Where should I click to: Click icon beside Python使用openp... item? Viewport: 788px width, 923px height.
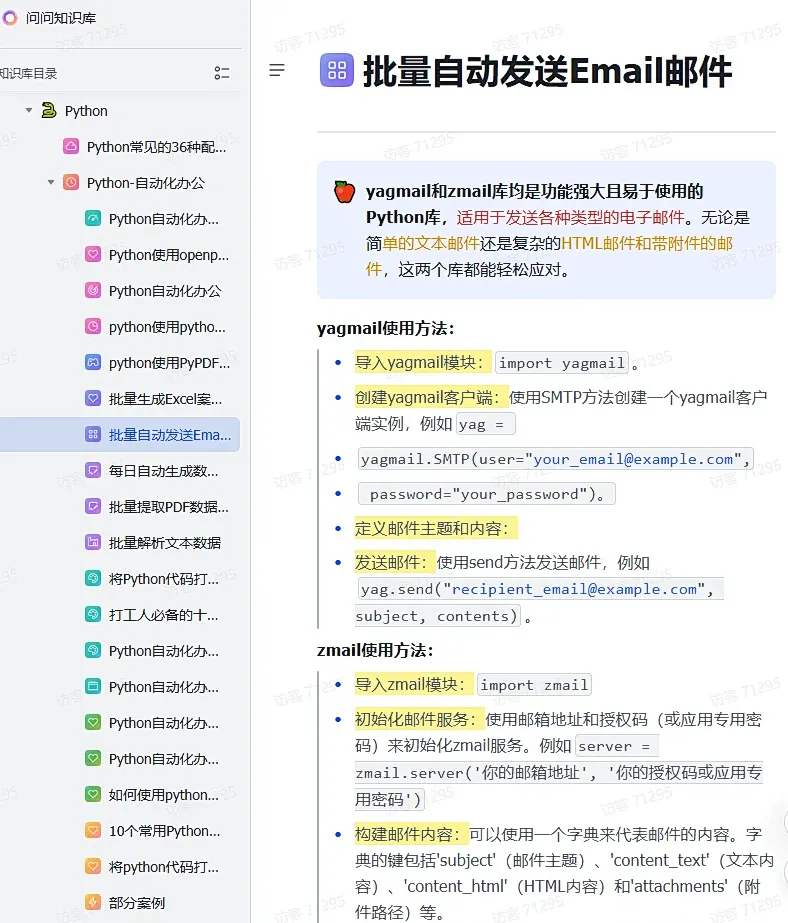[x=93, y=254]
